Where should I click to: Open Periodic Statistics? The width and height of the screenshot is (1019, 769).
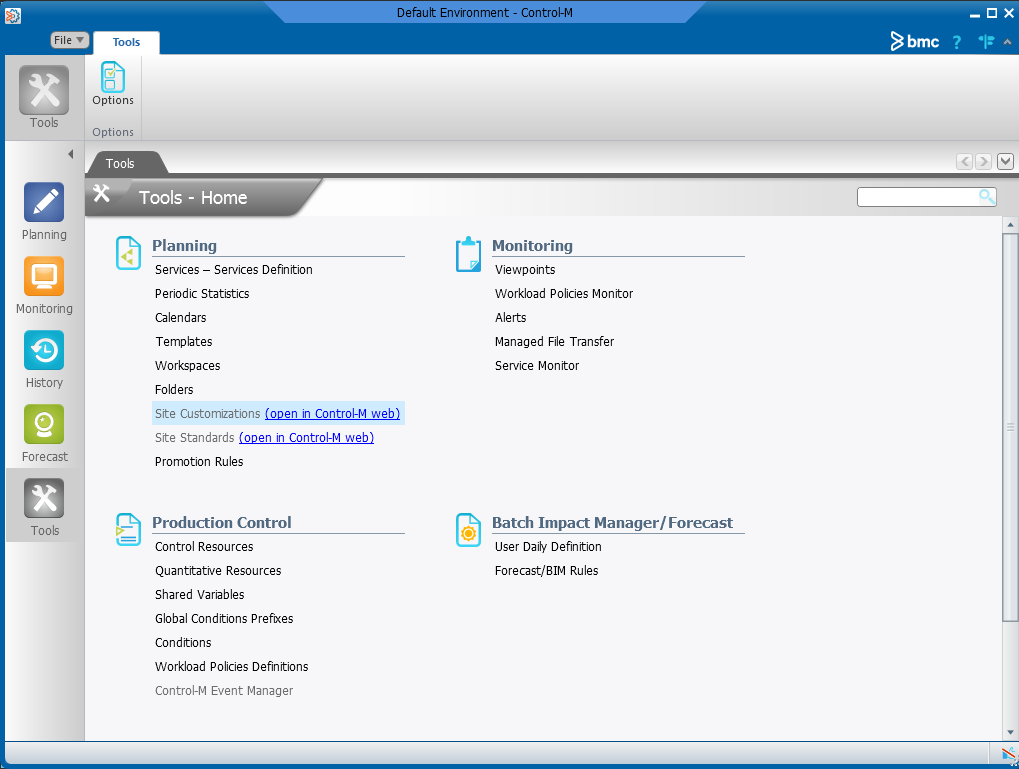[x=202, y=294]
